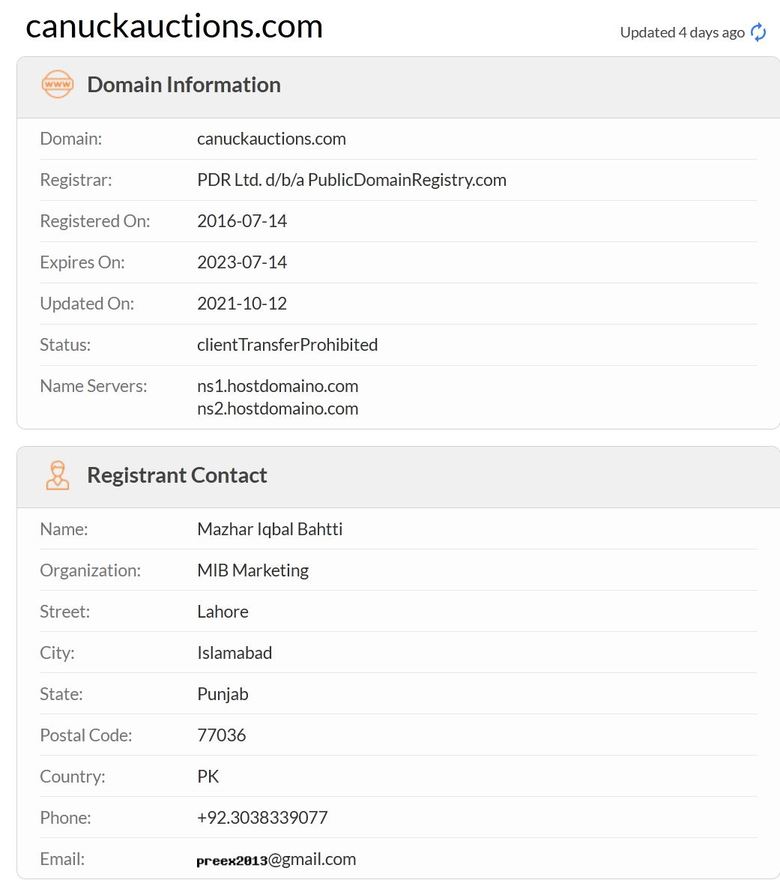The height and width of the screenshot is (892, 780).
Task: Click street value Lahore
Action: click(222, 612)
